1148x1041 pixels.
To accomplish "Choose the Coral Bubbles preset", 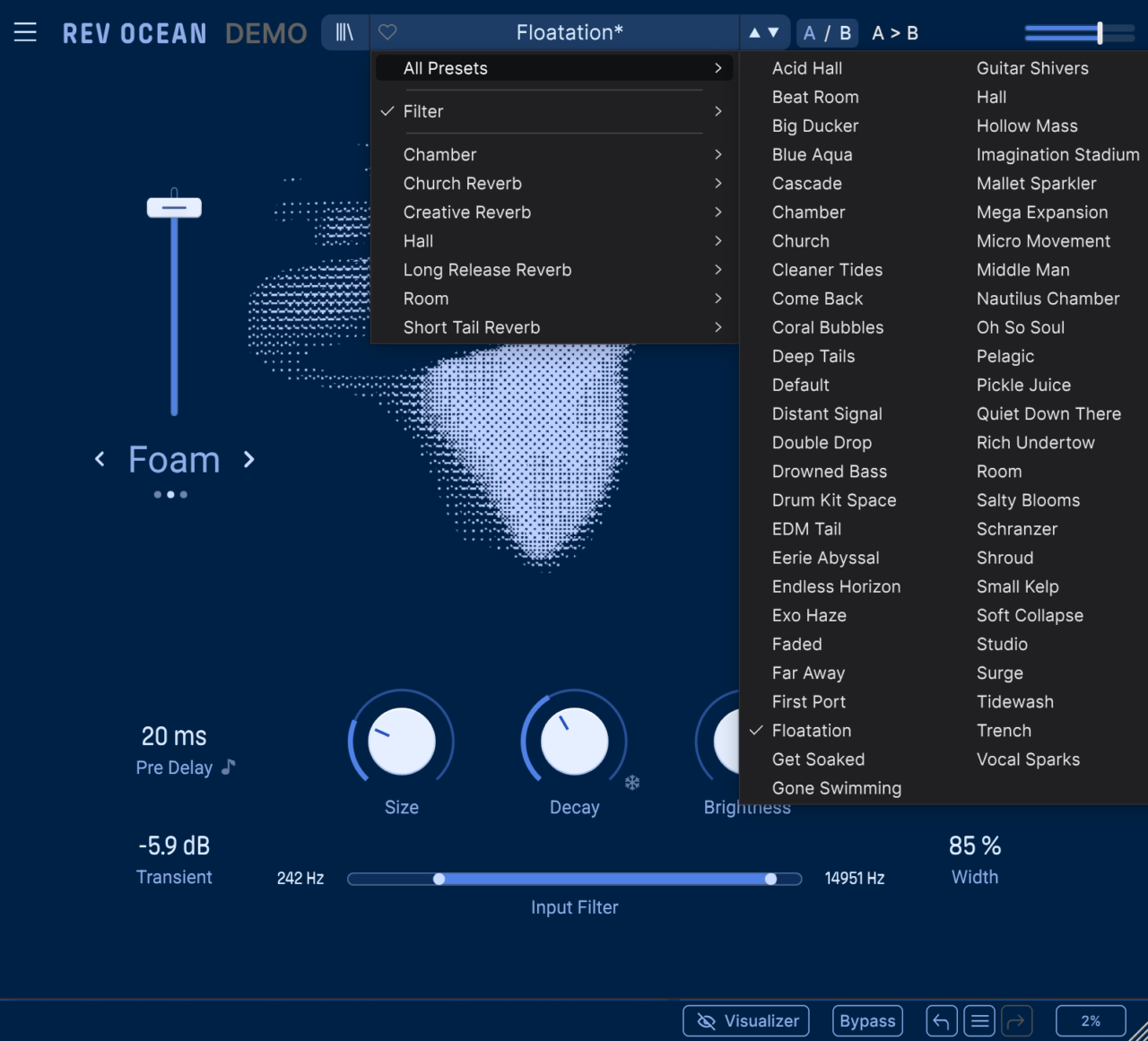I will pos(828,327).
